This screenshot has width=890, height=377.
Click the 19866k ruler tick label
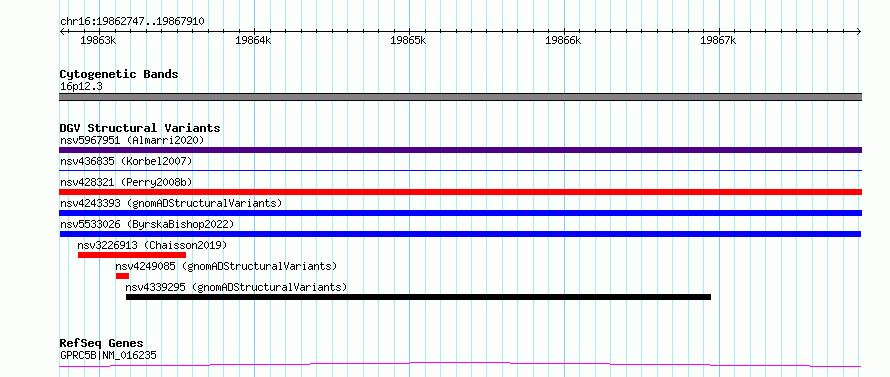click(x=563, y=40)
